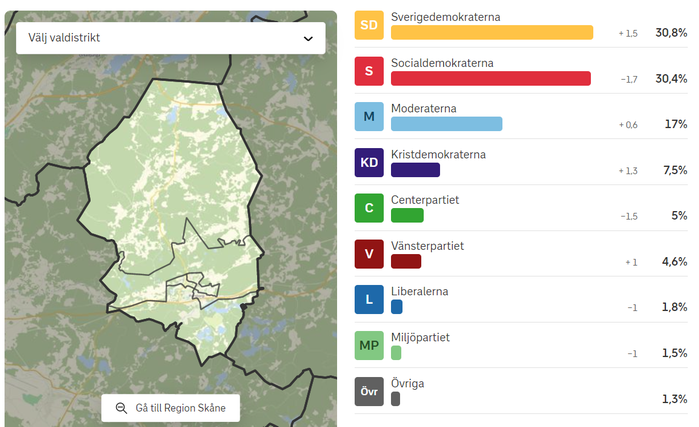Click the 30,4% value

(671, 78)
